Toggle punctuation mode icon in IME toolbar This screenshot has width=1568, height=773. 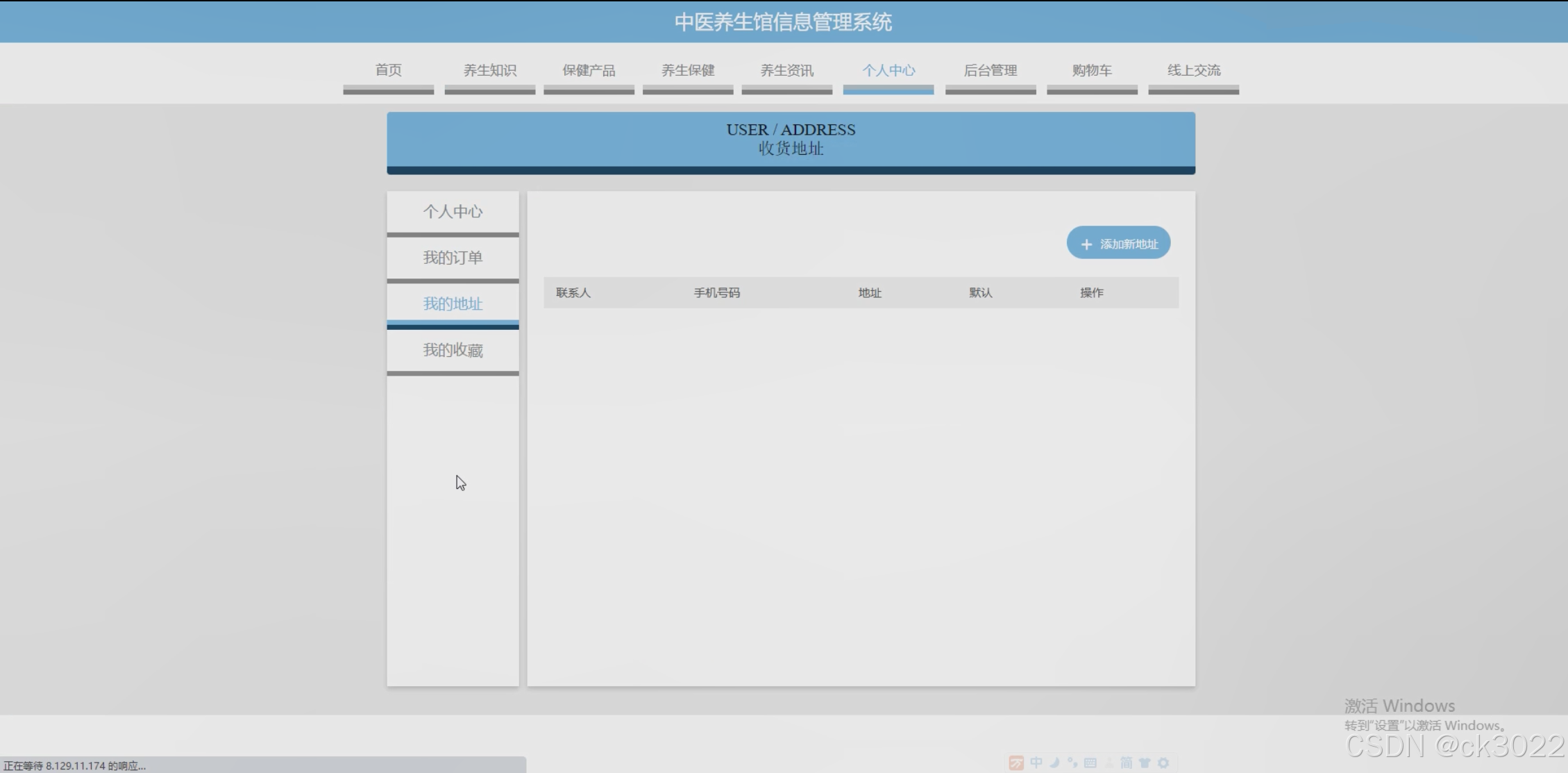1072,763
